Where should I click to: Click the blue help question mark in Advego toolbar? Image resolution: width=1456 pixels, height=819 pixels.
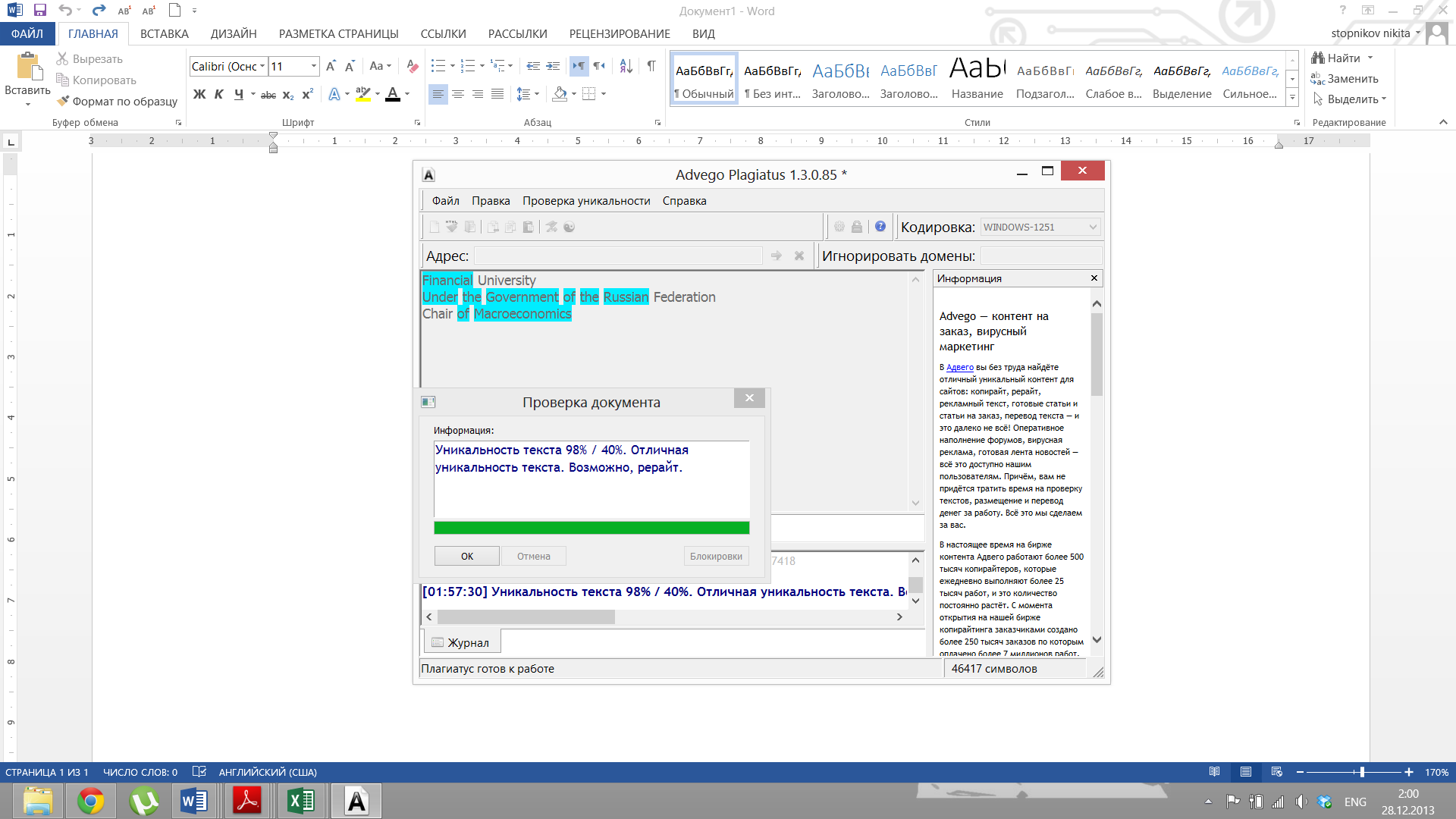coord(880,226)
